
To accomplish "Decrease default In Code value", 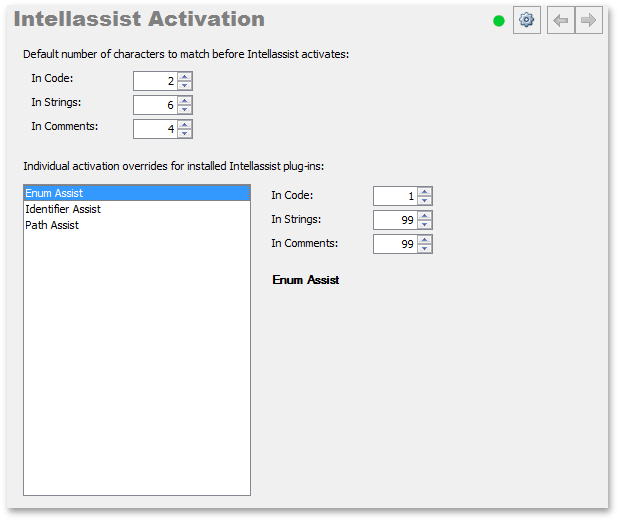I will [185, 85].
